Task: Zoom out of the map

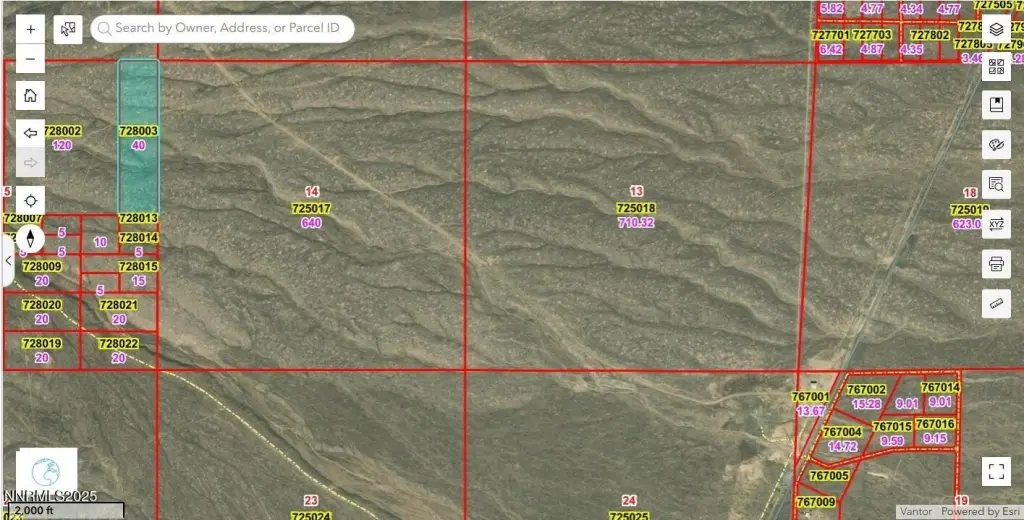Action: [31, 60]
